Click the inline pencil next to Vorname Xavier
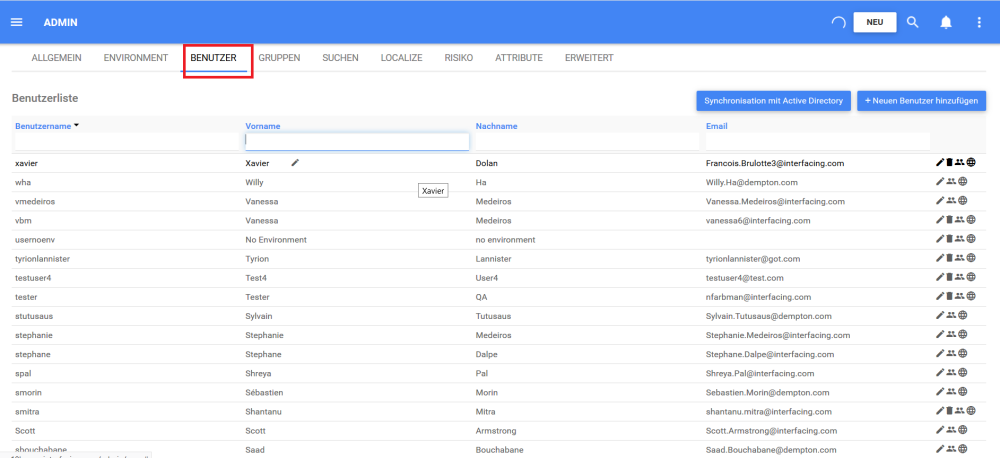1000x458 pixels. click(295, 163)
